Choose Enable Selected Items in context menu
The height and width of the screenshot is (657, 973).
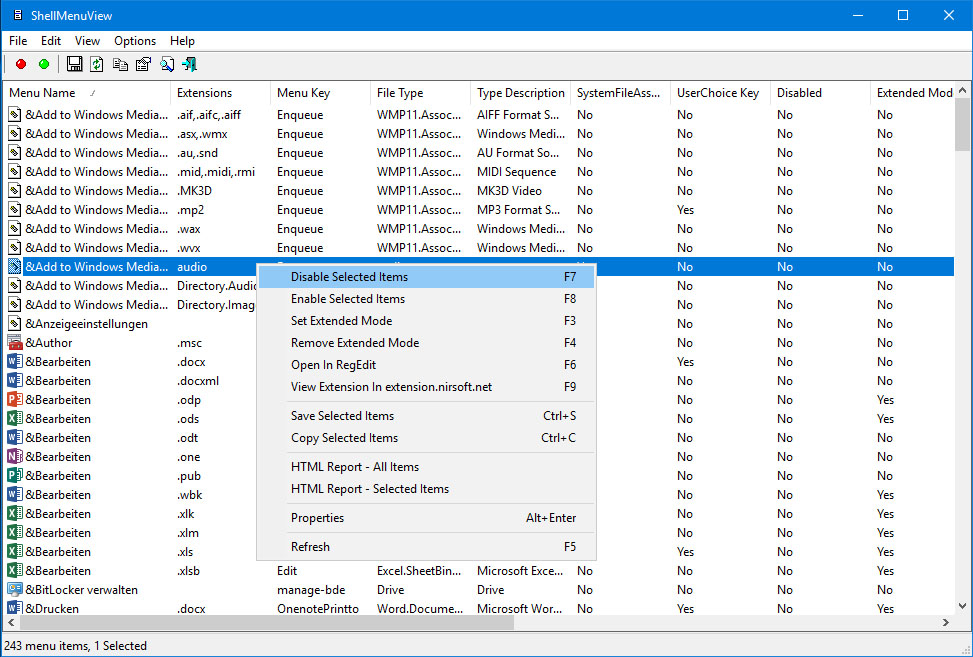(x=426, y=299)
